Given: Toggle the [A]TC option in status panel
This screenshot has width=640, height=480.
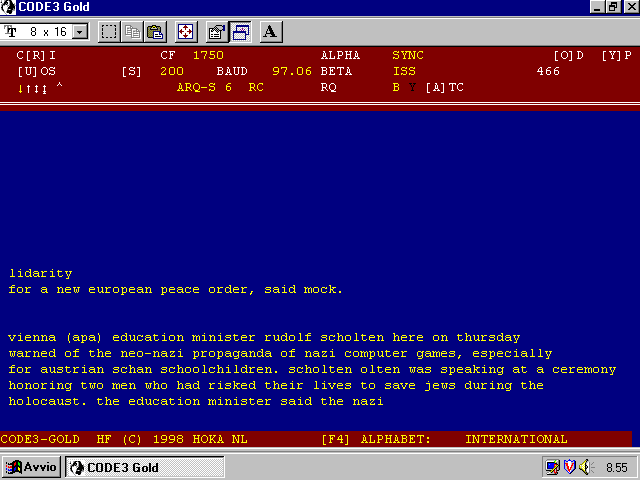Looking at the screenshot, I should 445,88.
